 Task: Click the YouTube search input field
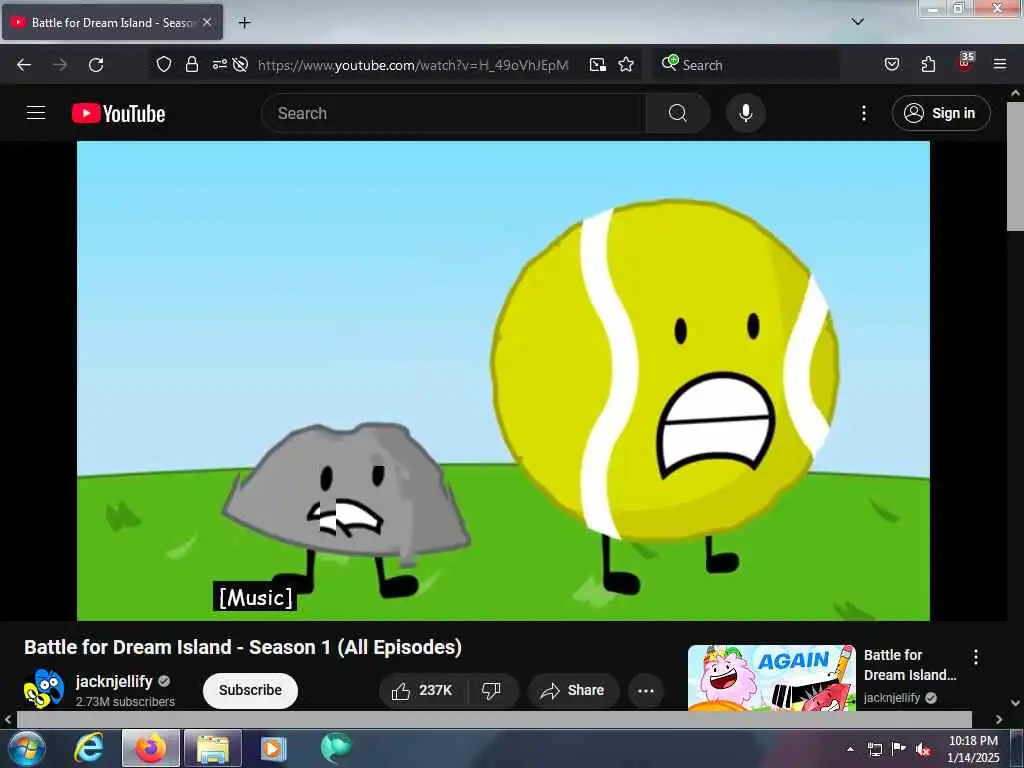[x=454, y=113]
